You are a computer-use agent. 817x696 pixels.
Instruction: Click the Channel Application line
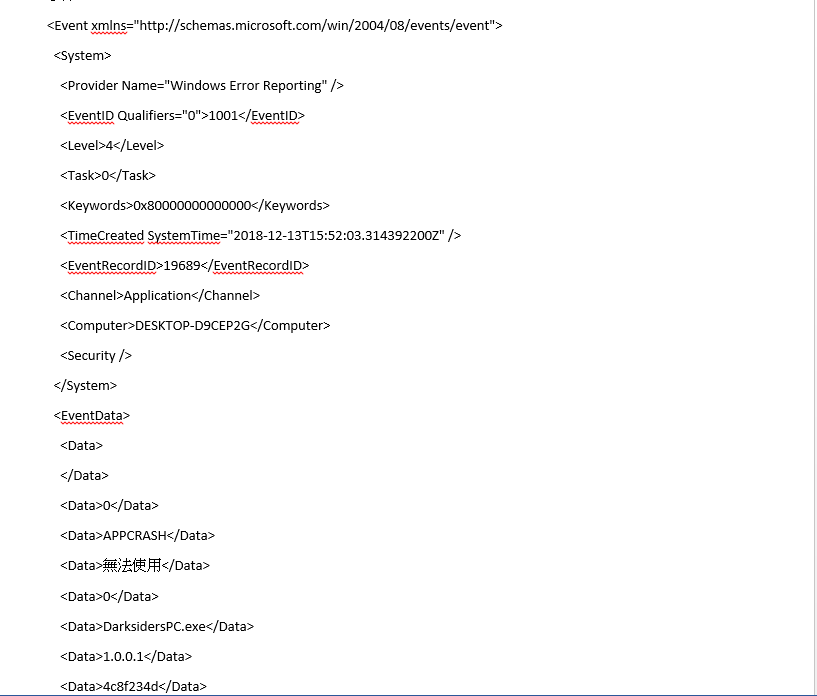[160, 296]
